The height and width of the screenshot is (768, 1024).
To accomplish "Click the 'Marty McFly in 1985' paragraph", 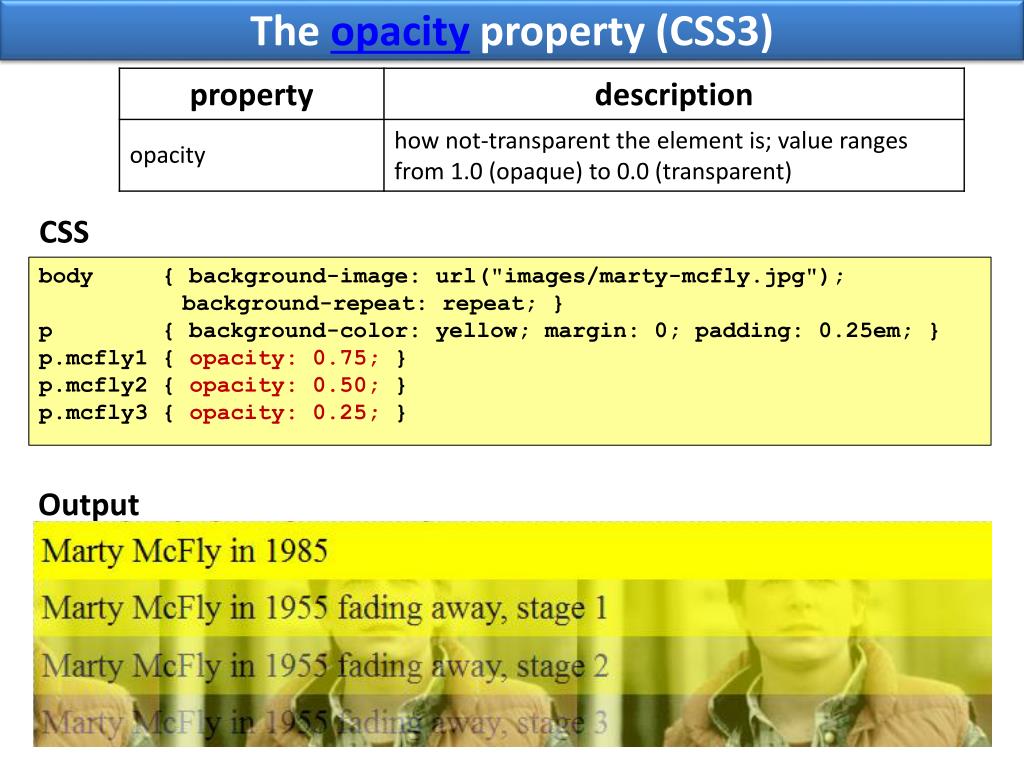I will click(512, 551).
